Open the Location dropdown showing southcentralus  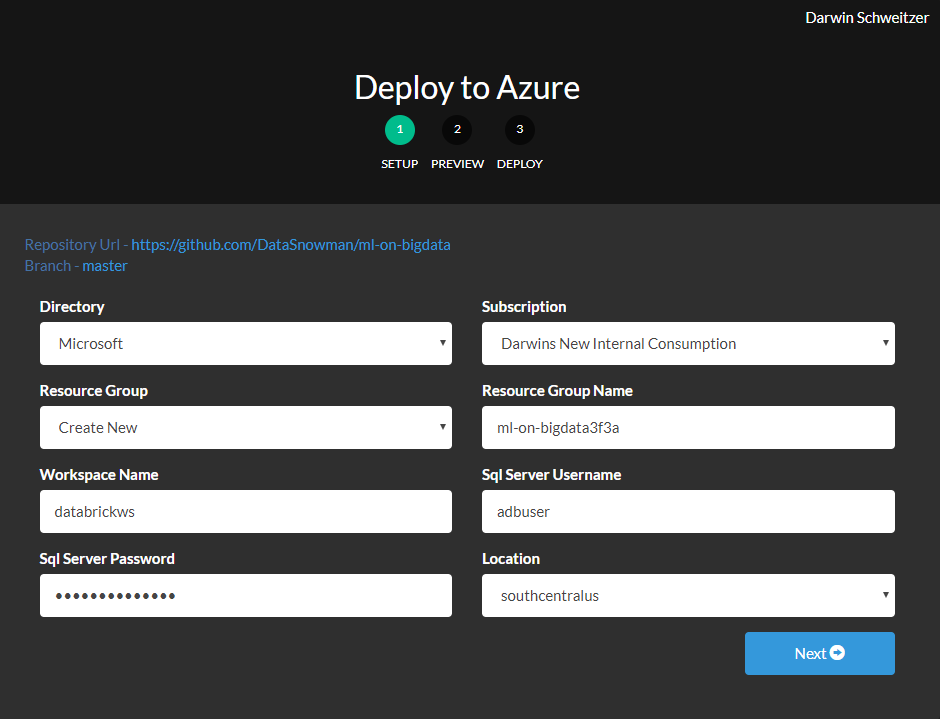pyautogui.click(x=688, y=595)
